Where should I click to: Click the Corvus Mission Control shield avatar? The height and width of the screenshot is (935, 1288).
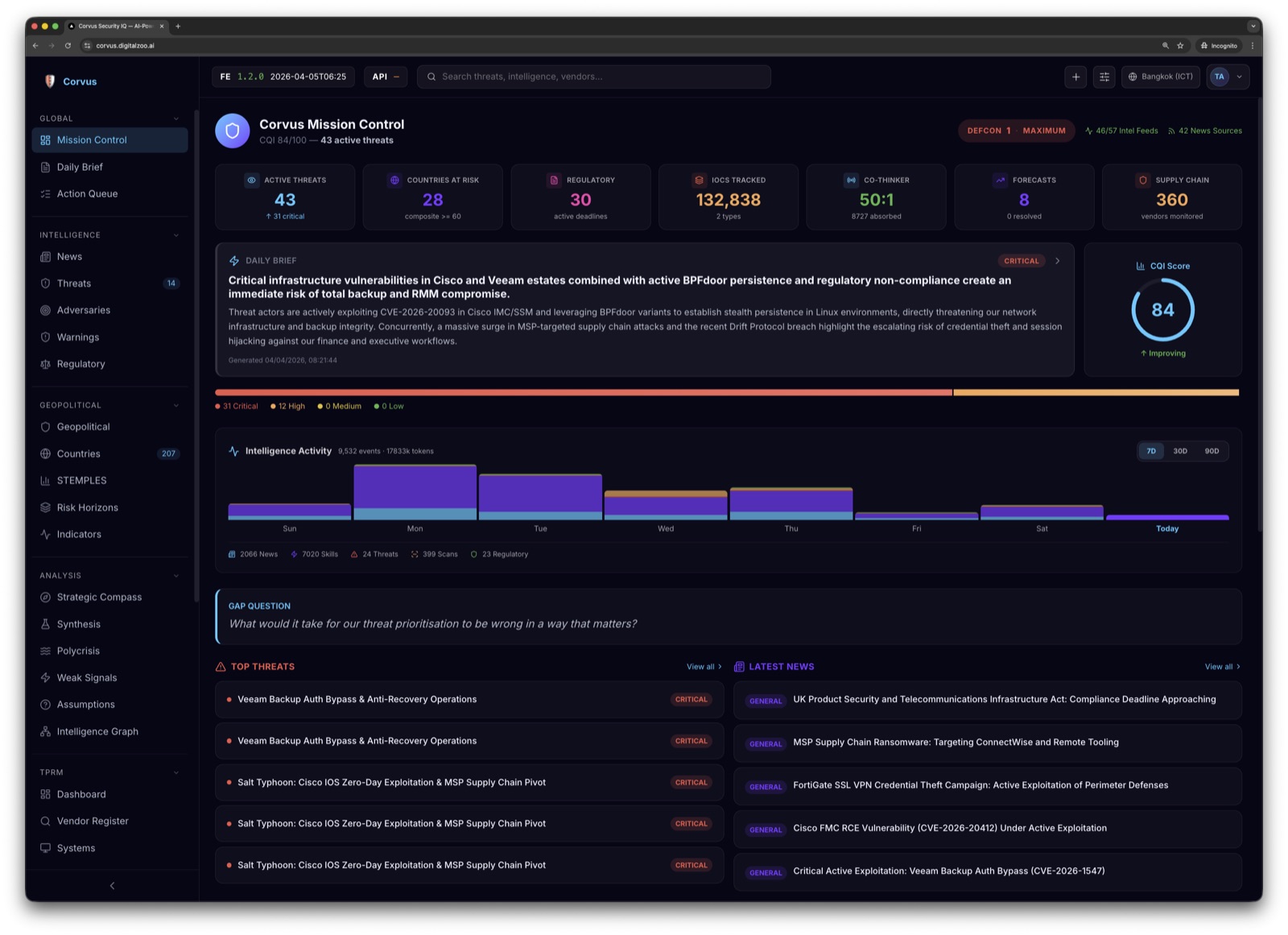pos(233,130)
